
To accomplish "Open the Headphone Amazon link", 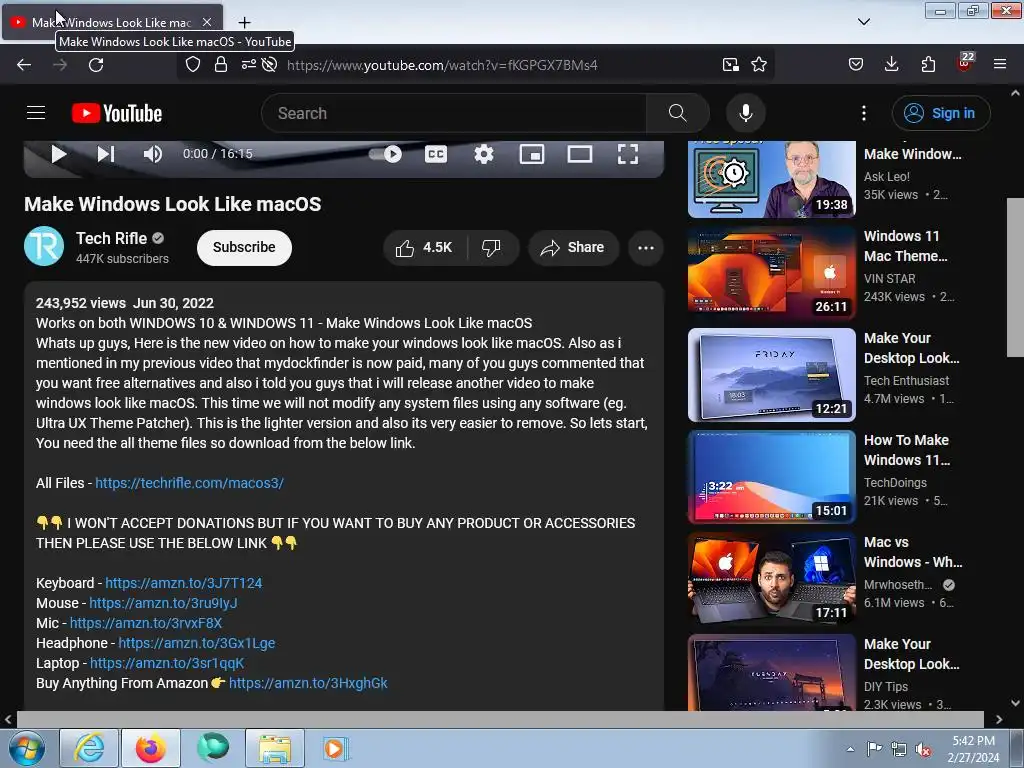I will tap(197, 643).
